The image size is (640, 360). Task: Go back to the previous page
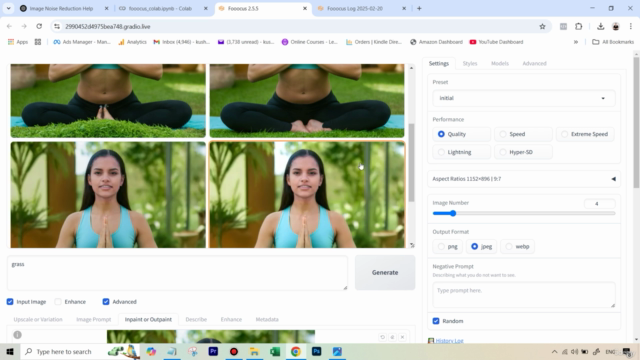[9, 26]
